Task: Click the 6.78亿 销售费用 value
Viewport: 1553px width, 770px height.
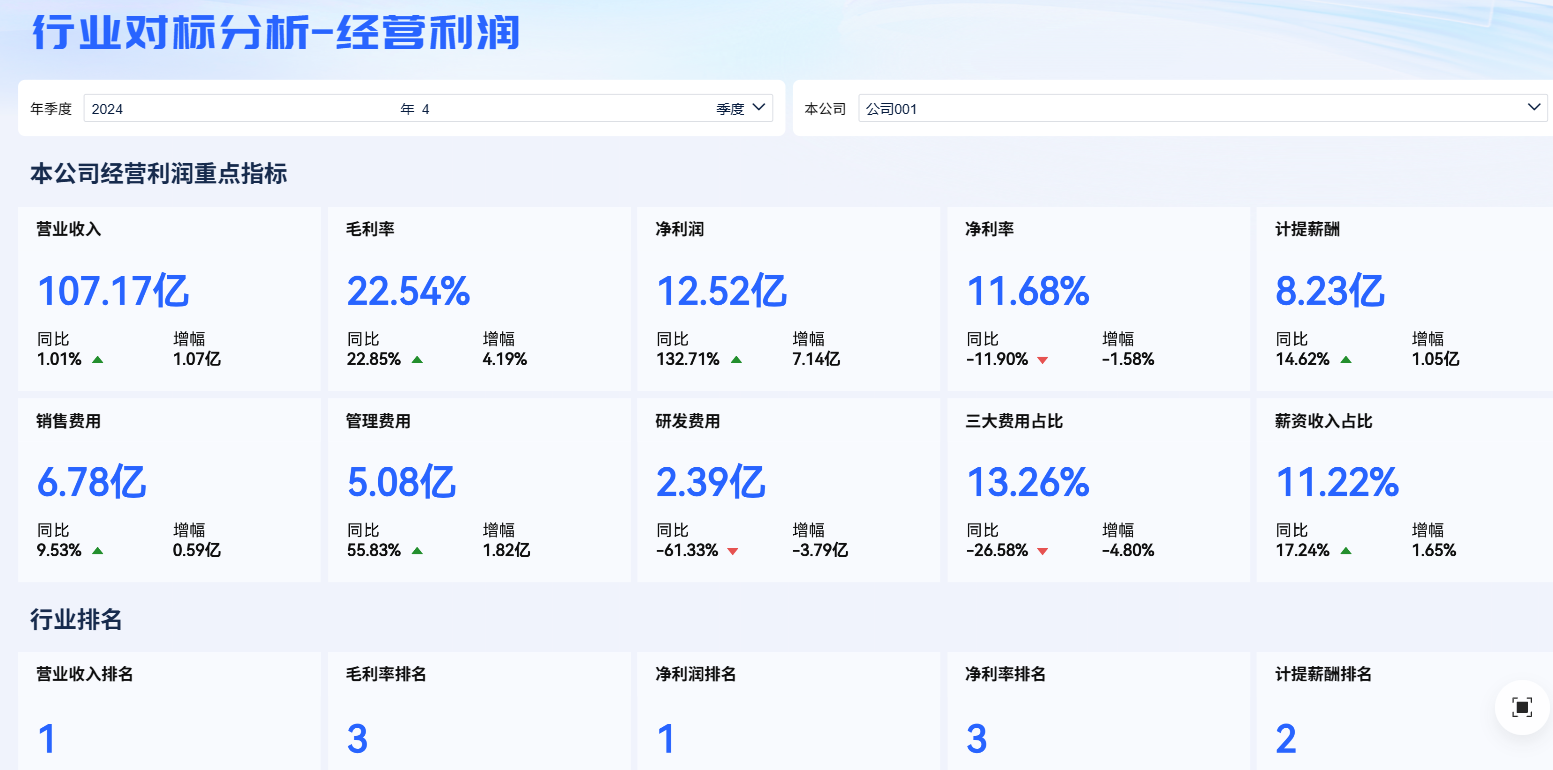Action: coord(92,482)
